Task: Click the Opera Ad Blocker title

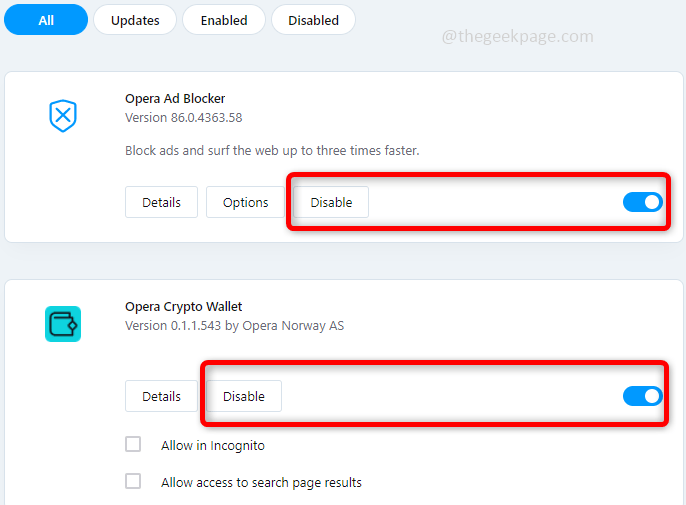Action: click(175, 98)
